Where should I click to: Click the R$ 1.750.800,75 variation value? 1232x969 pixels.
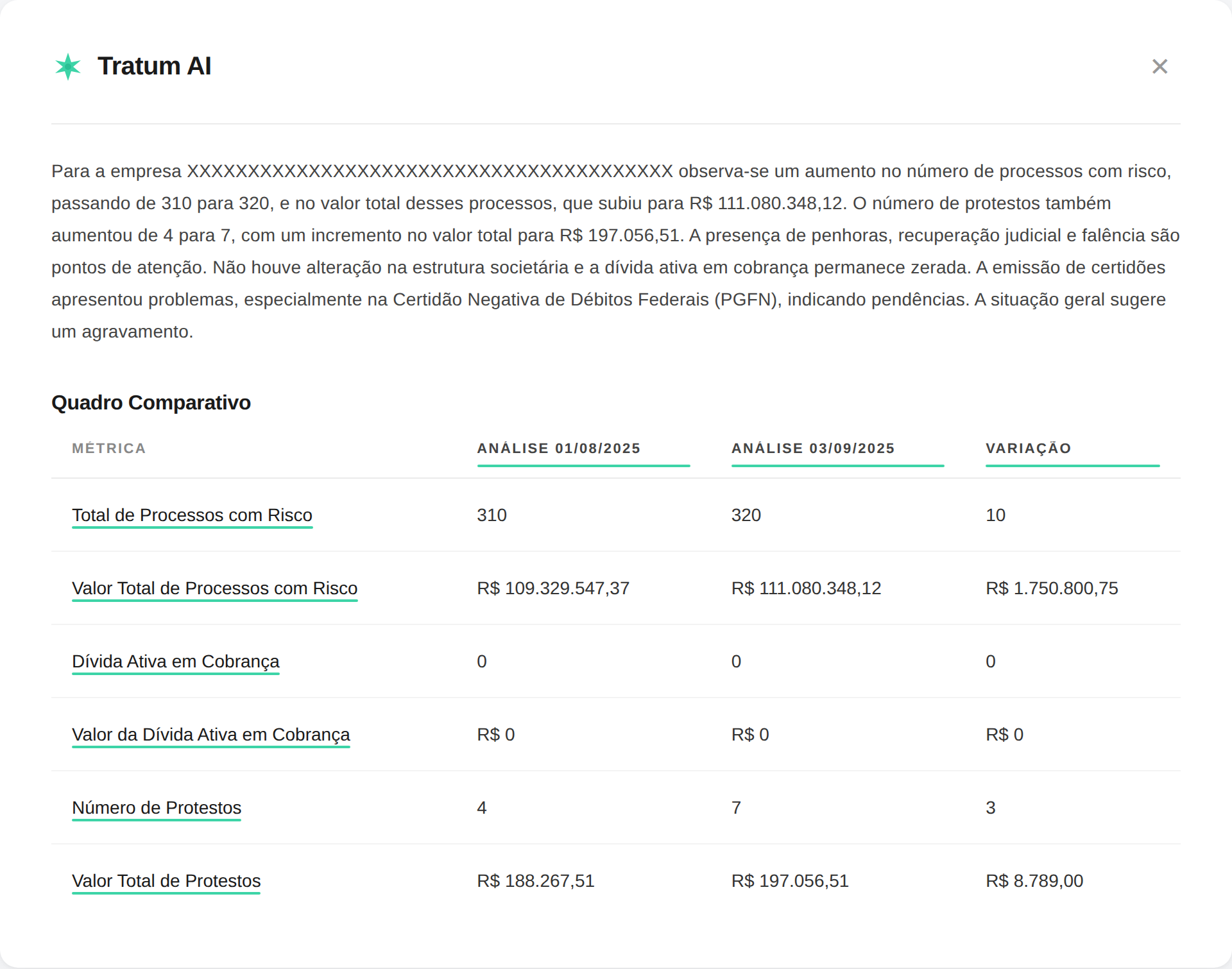tap(1051, 588)
